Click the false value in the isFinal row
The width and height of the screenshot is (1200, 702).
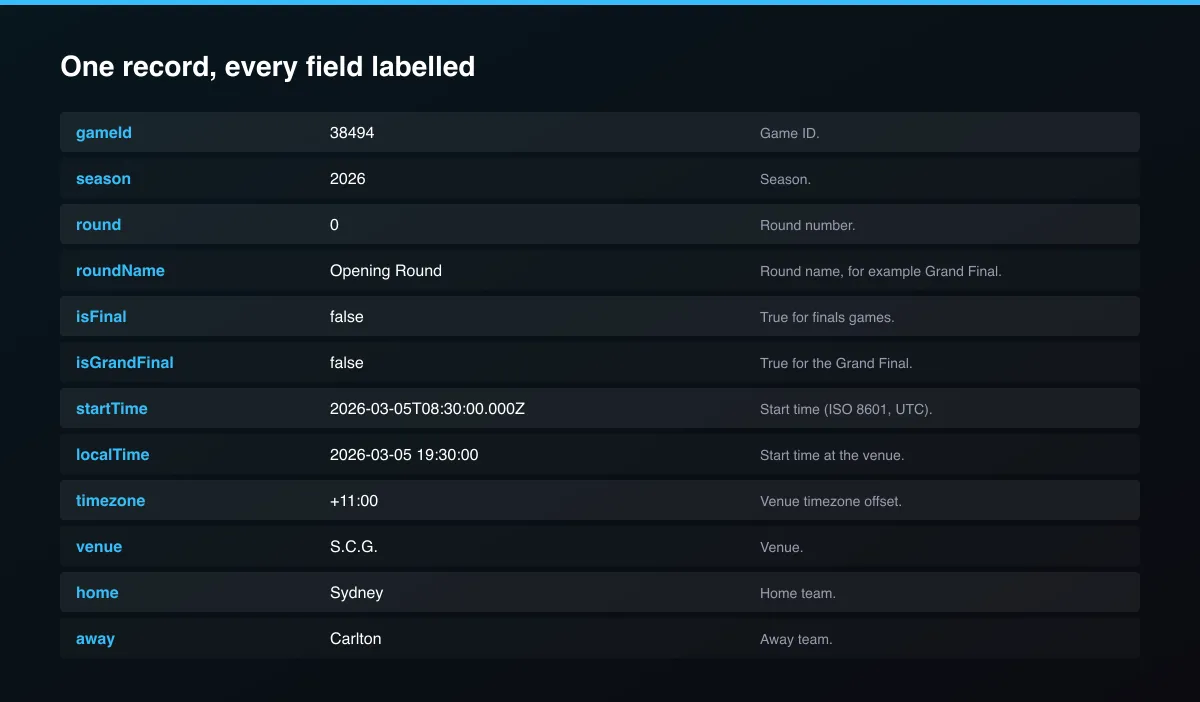(347, 317)
